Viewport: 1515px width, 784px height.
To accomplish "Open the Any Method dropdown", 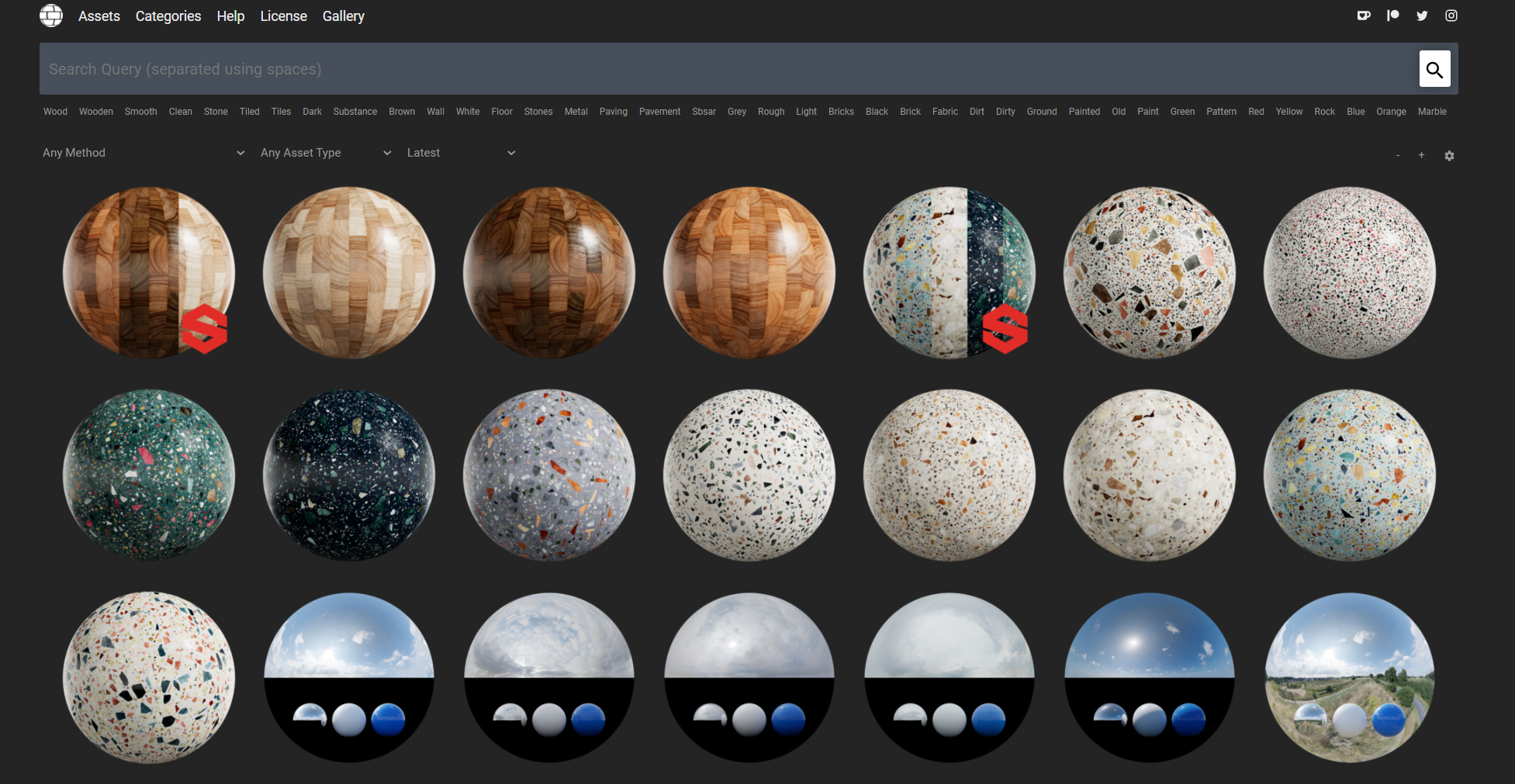I will click(144, 153).
